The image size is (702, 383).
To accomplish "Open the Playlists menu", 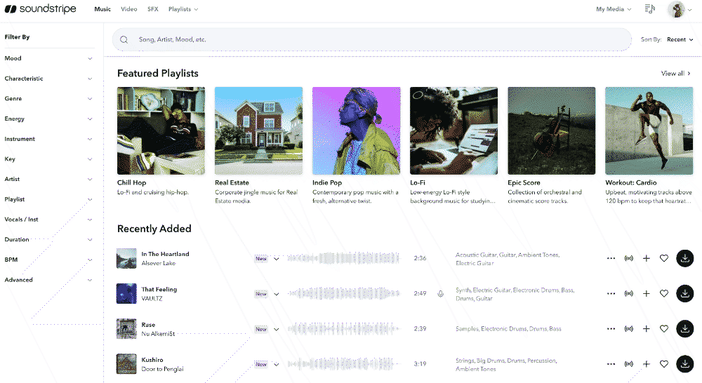I will tap(183, 9).
